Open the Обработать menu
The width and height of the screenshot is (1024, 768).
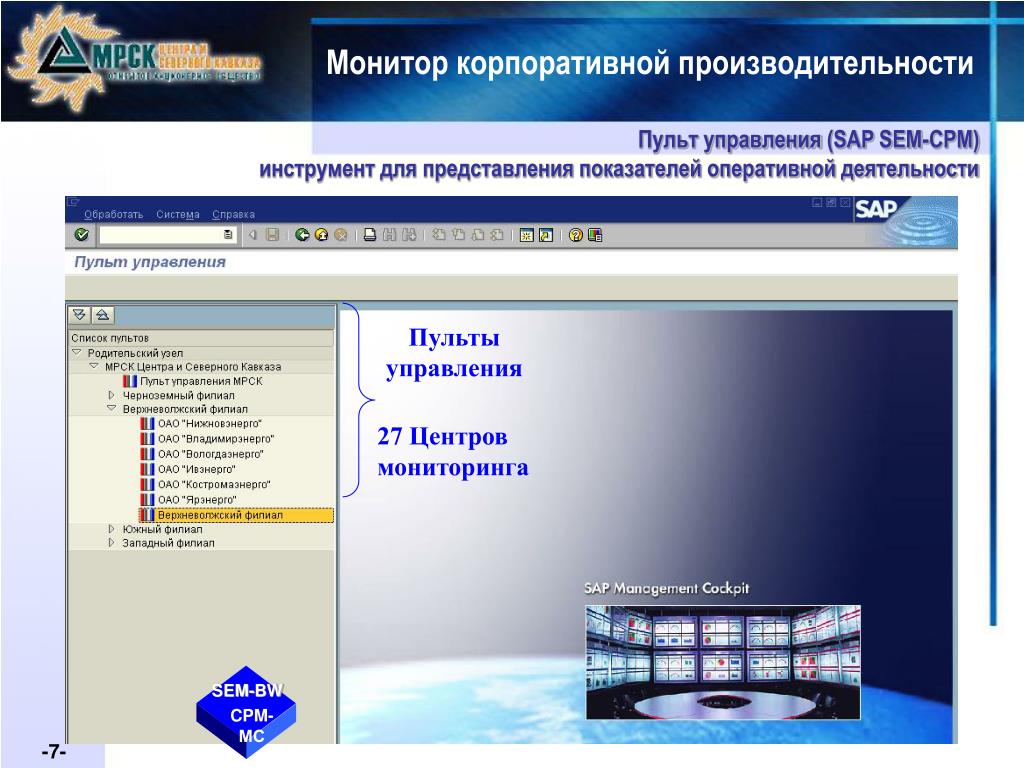(x=114, y=214)
